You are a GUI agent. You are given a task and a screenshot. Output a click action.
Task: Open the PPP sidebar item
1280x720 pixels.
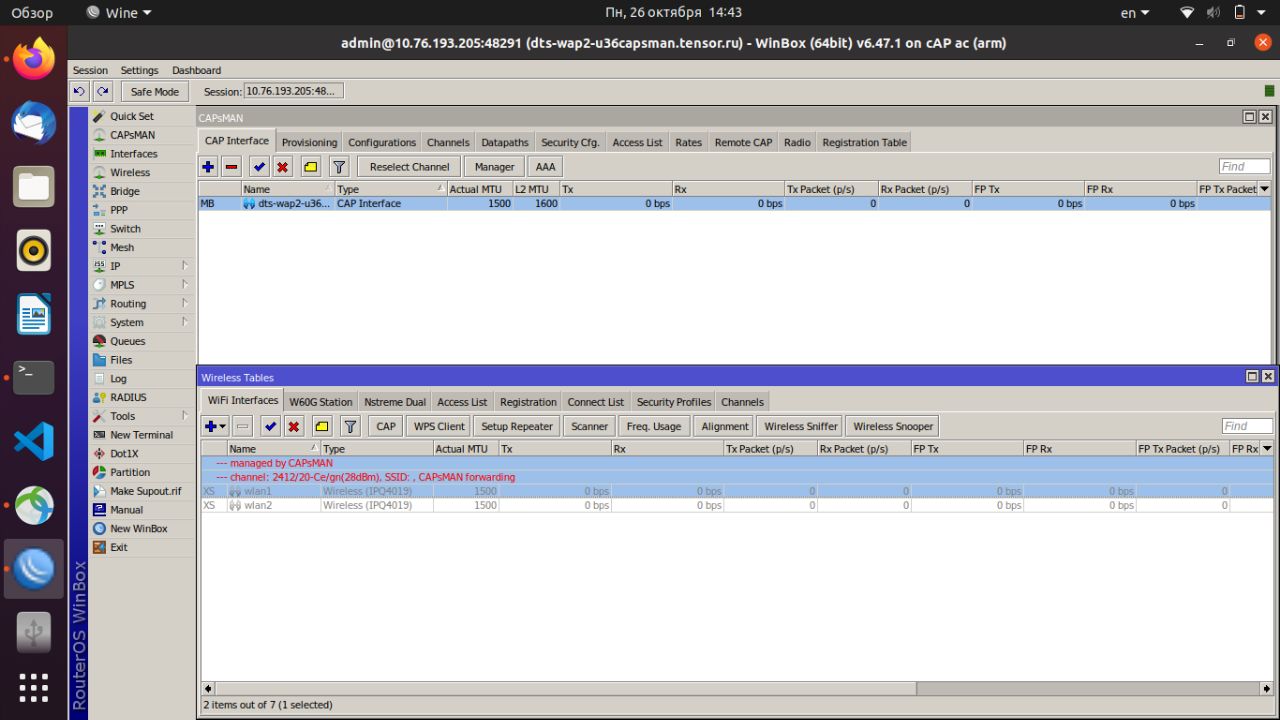coord(119,210)
